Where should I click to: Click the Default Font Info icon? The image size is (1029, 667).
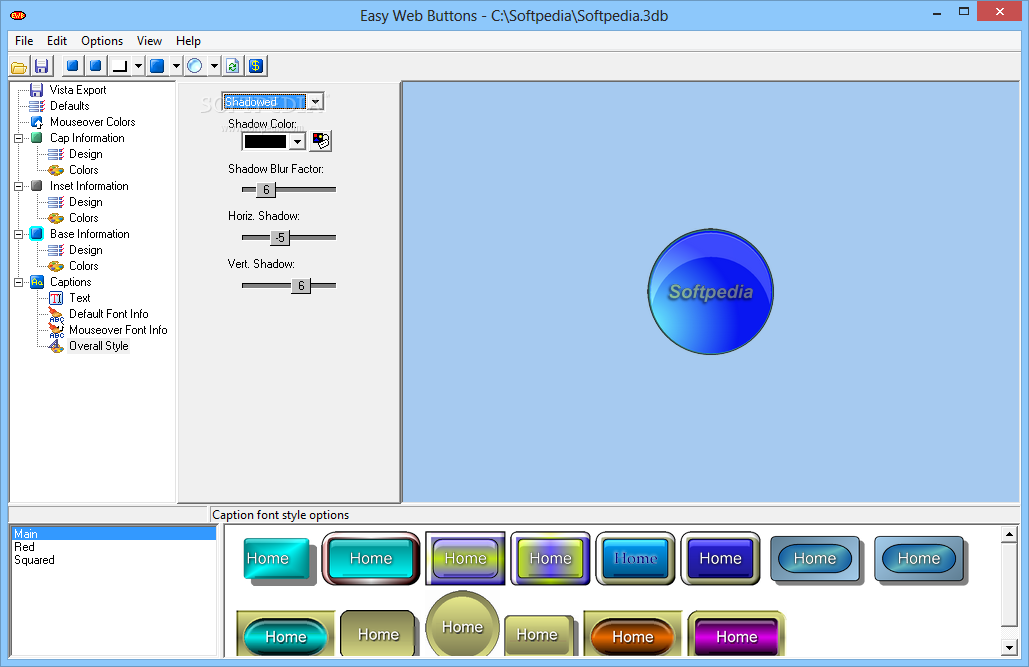(x=56, y=314)
